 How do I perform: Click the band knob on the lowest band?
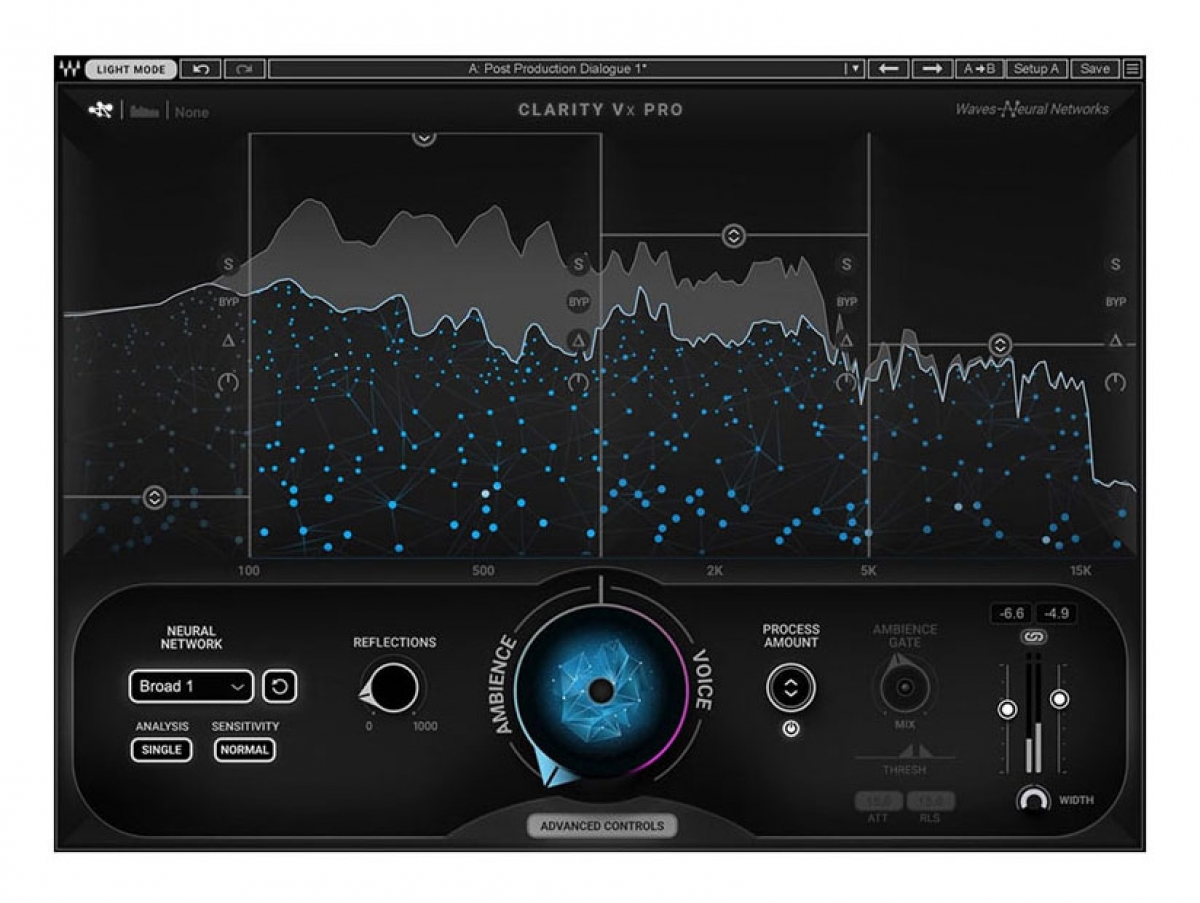click(229, 382)
